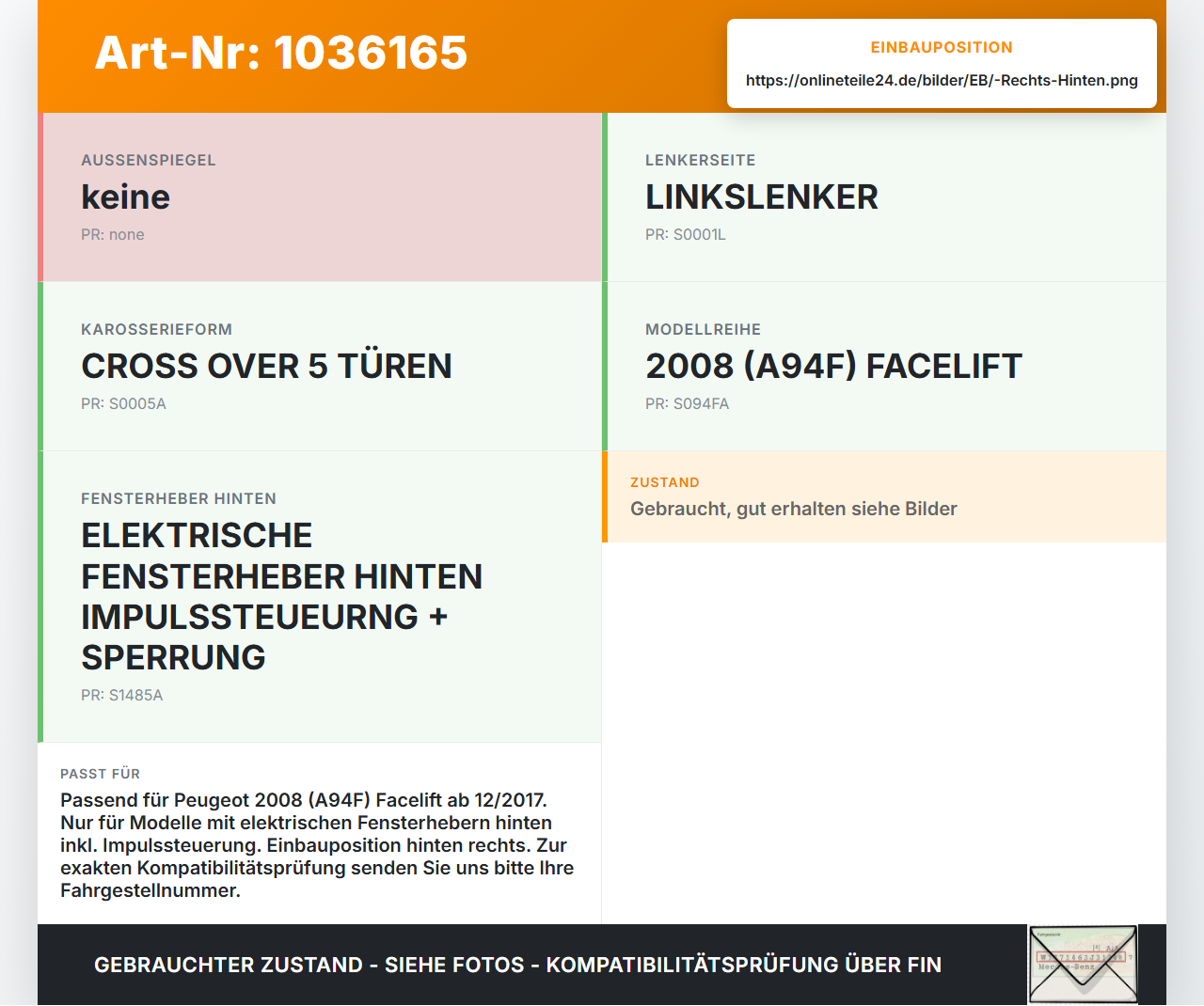Select the 'Passend für Peugeot 2008' description paragraph

coord(317,845)
